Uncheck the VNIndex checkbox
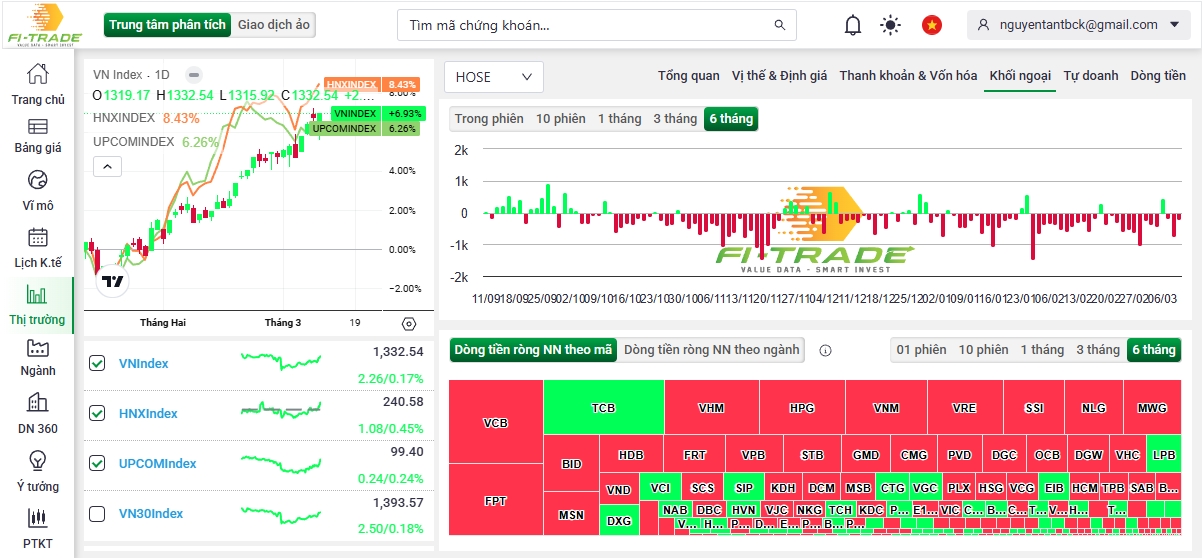This screenshot has height=558, width=1204. [x=97, y=363]
